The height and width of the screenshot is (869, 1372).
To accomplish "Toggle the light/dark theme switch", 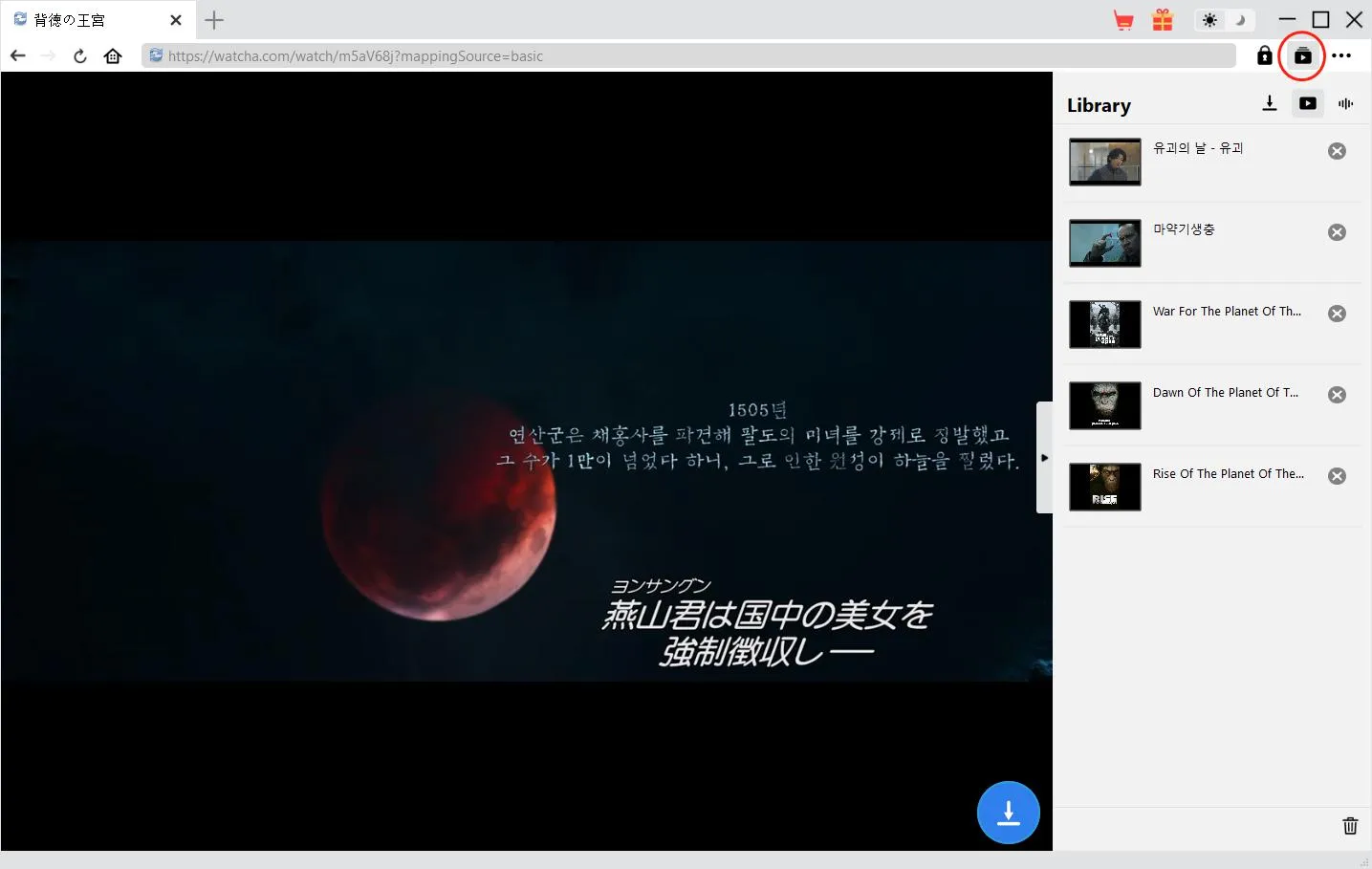I will [x=1225, y=20].
